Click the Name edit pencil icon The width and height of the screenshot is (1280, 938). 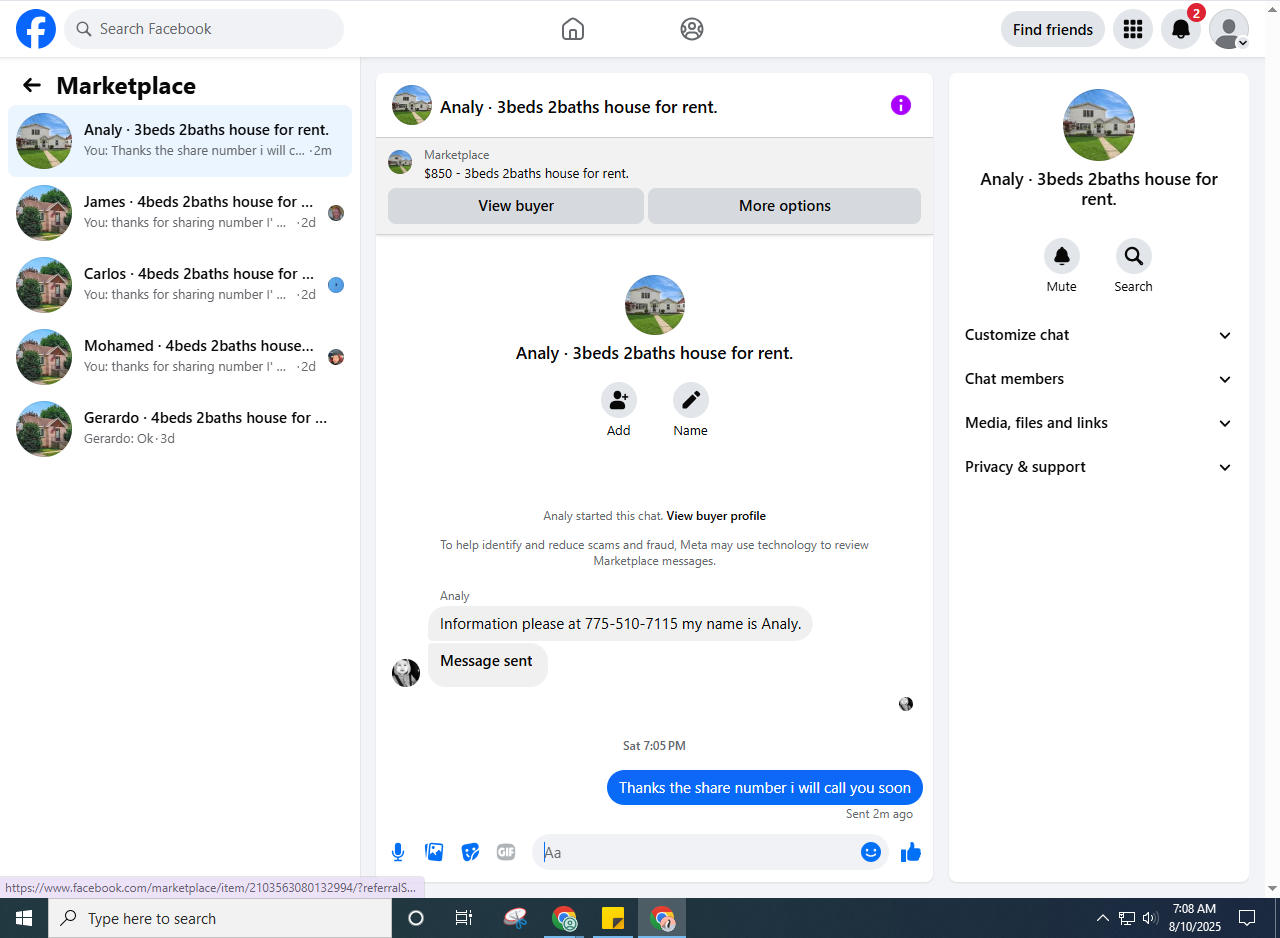(691, 400)
